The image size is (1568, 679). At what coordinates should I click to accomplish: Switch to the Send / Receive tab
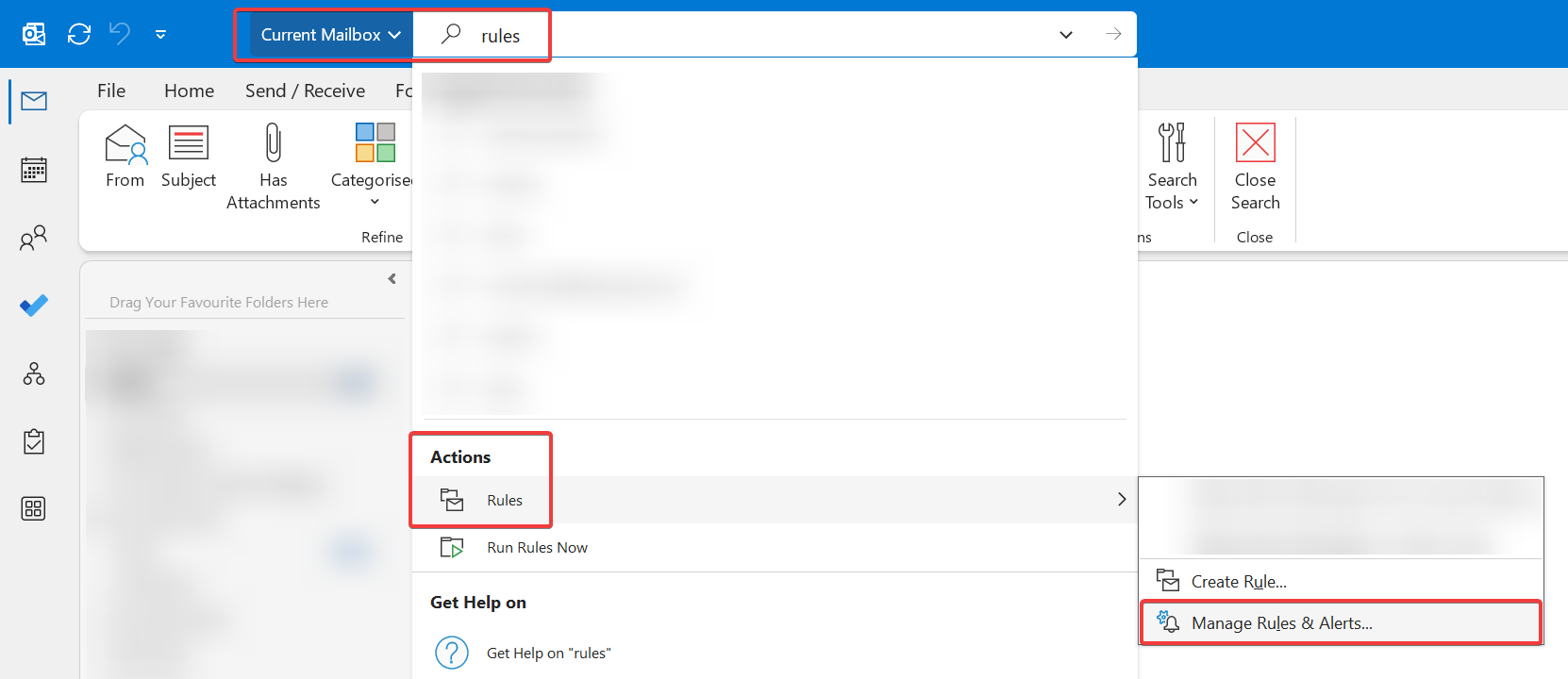[305, 91]
